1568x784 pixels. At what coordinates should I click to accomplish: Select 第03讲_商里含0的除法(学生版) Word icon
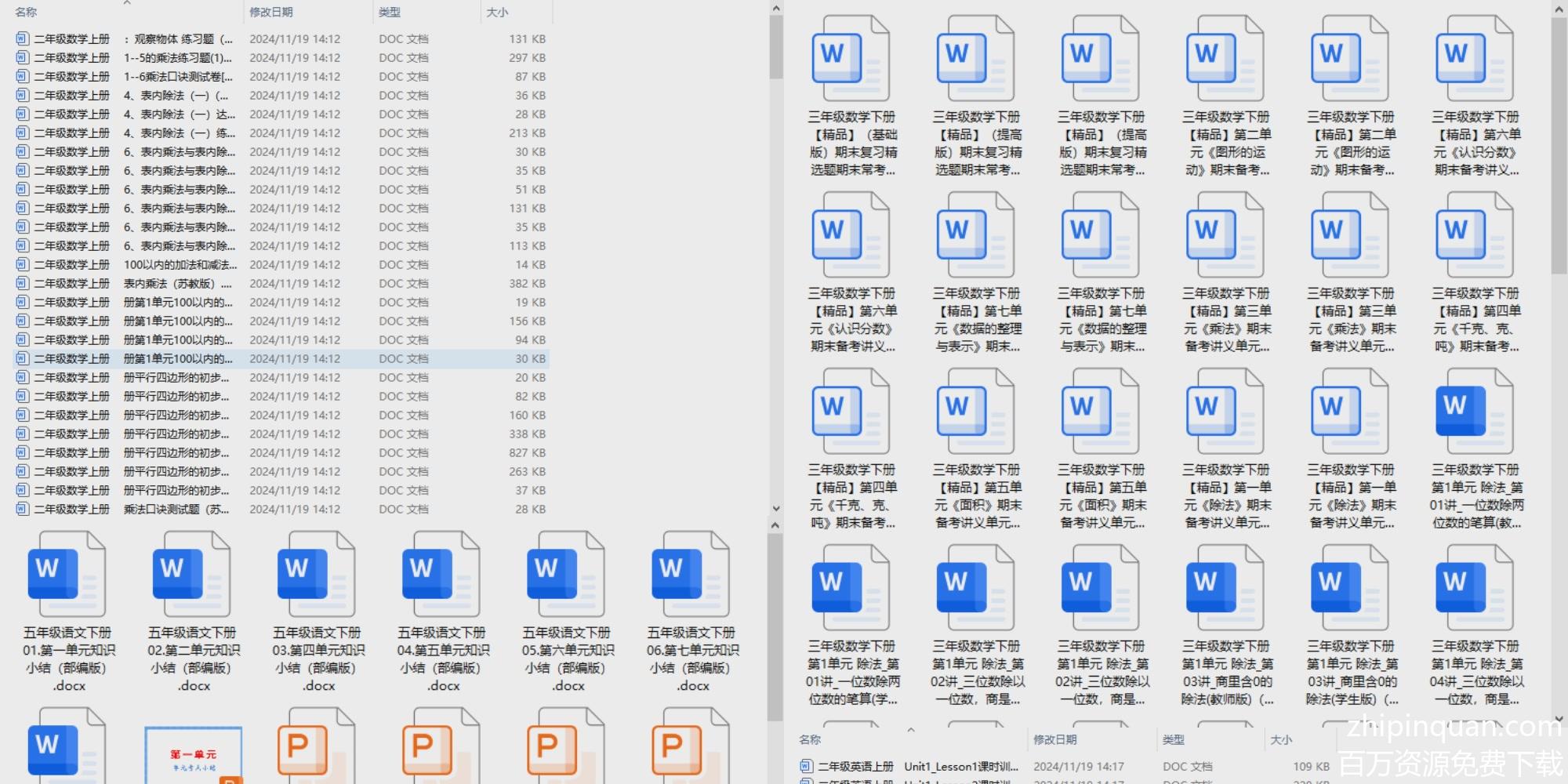click(x=1350, y=588)
